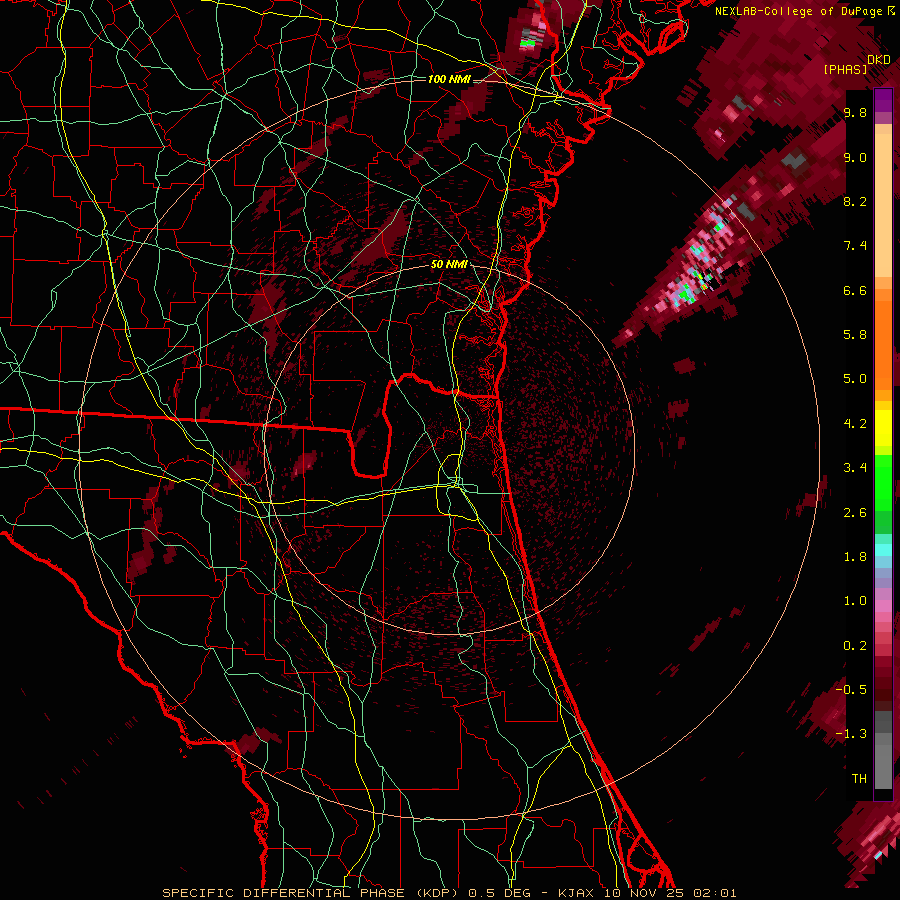This screenshot has width=900, height=900.
Task: Click the 0.2 scale value
Action: coord(855,646)
